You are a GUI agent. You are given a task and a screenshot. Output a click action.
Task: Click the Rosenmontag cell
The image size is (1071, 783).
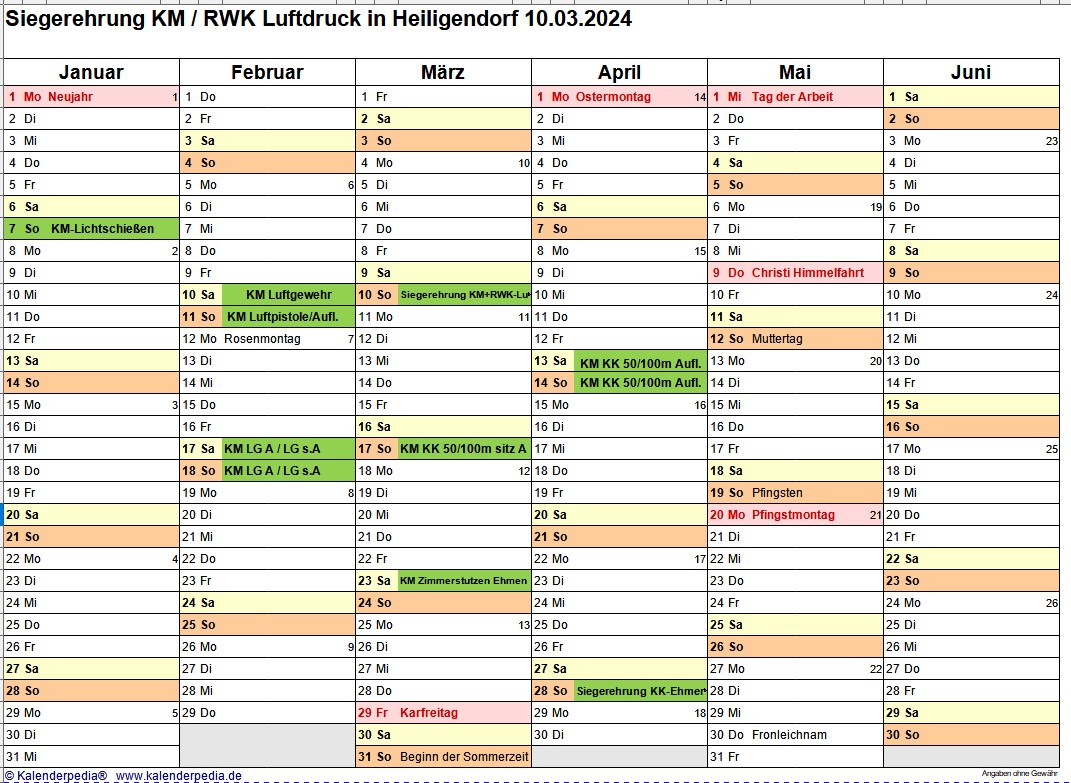pos(263,339)
